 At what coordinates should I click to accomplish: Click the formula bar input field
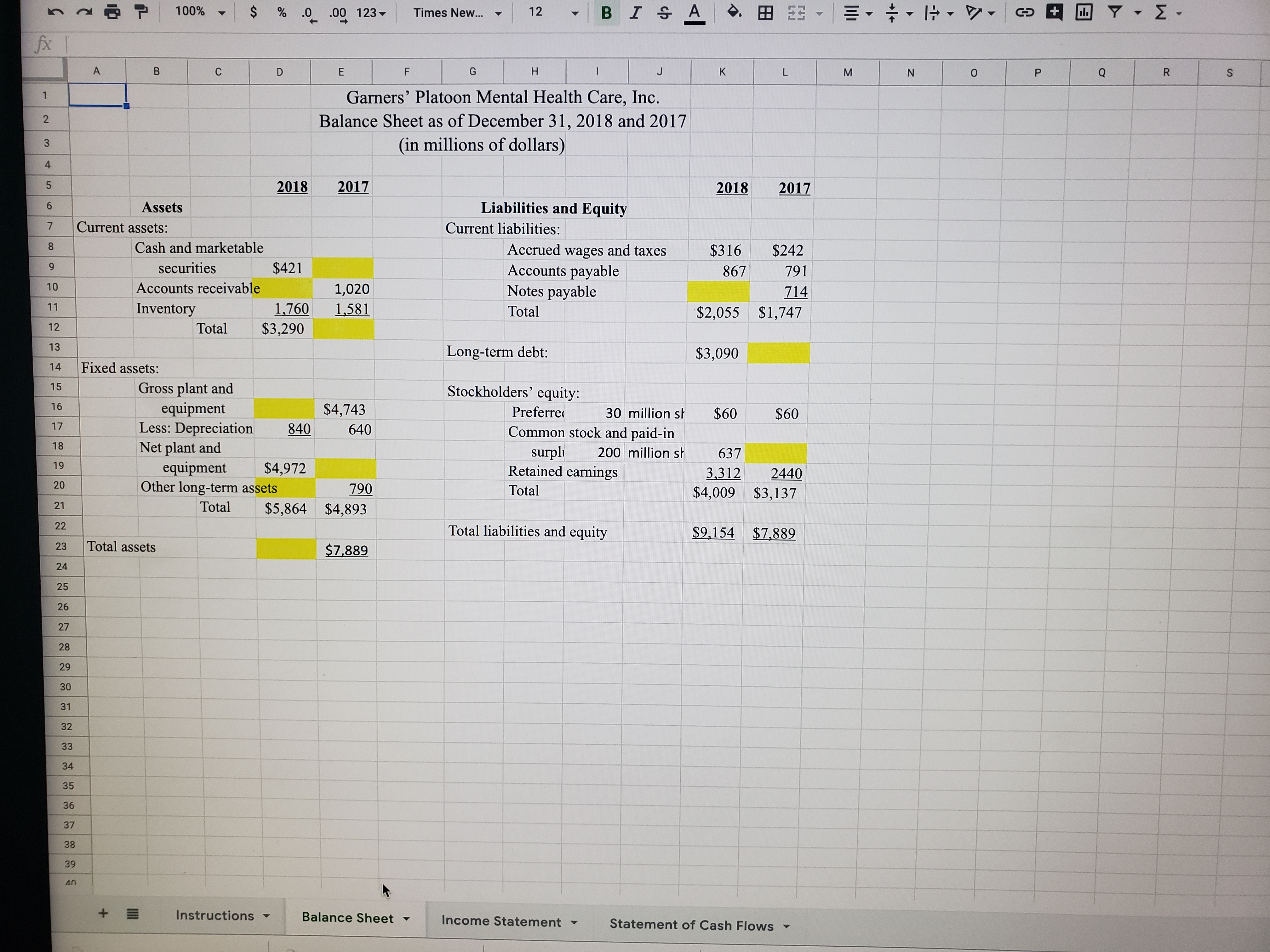tap(345, 44)
